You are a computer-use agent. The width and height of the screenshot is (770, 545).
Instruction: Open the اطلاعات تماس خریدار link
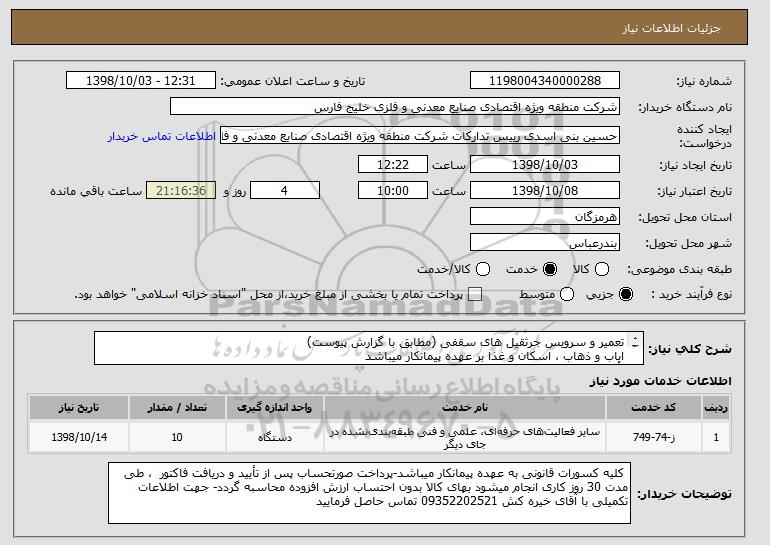tap(162, 136)
